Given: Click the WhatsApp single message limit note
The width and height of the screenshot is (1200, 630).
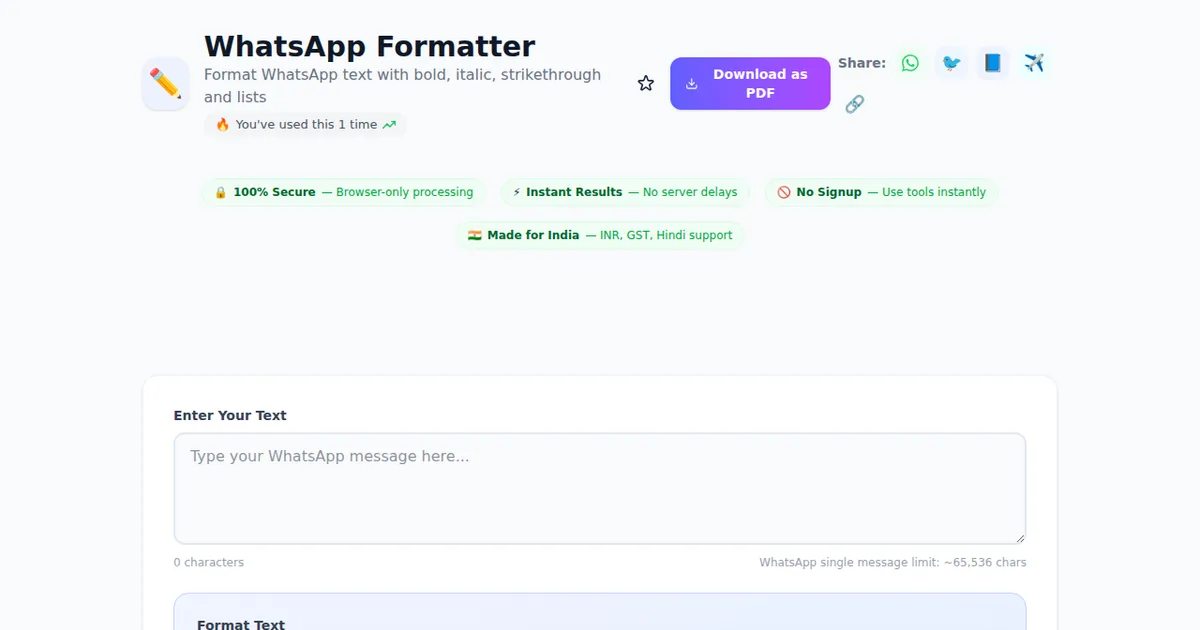Looking at the screenshot, I should tap(892, 563).
